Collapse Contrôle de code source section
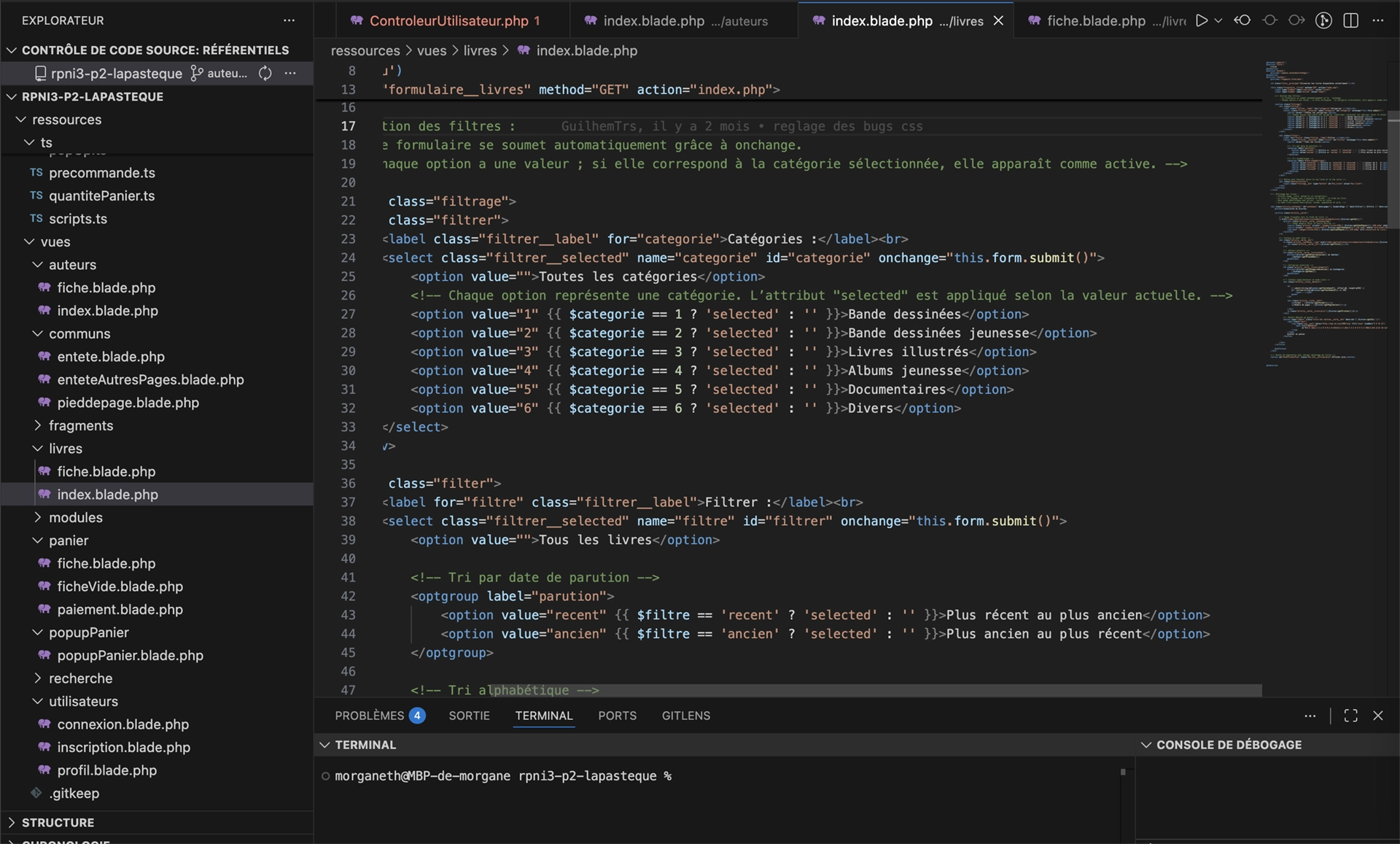Viewport: 1400px width, 844px height. tap(155, 50)
